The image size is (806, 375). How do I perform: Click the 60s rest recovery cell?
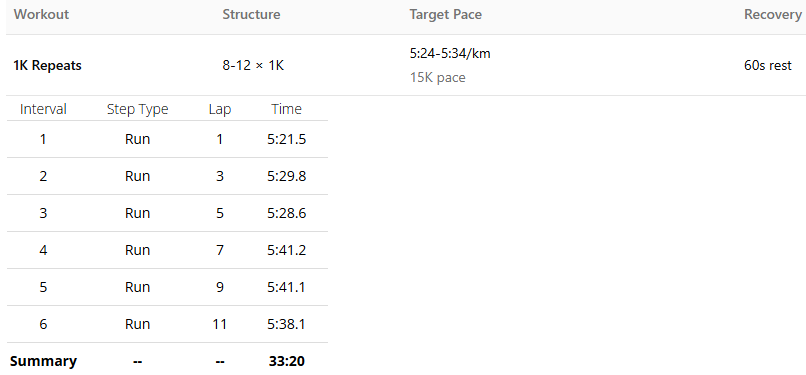[768, 66]
